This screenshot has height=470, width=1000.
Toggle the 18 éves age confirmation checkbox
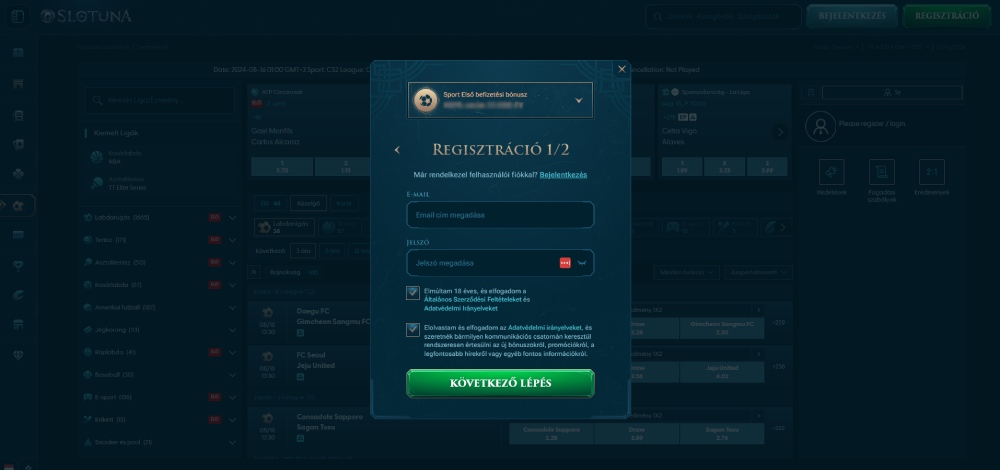(x=413, y=293)
